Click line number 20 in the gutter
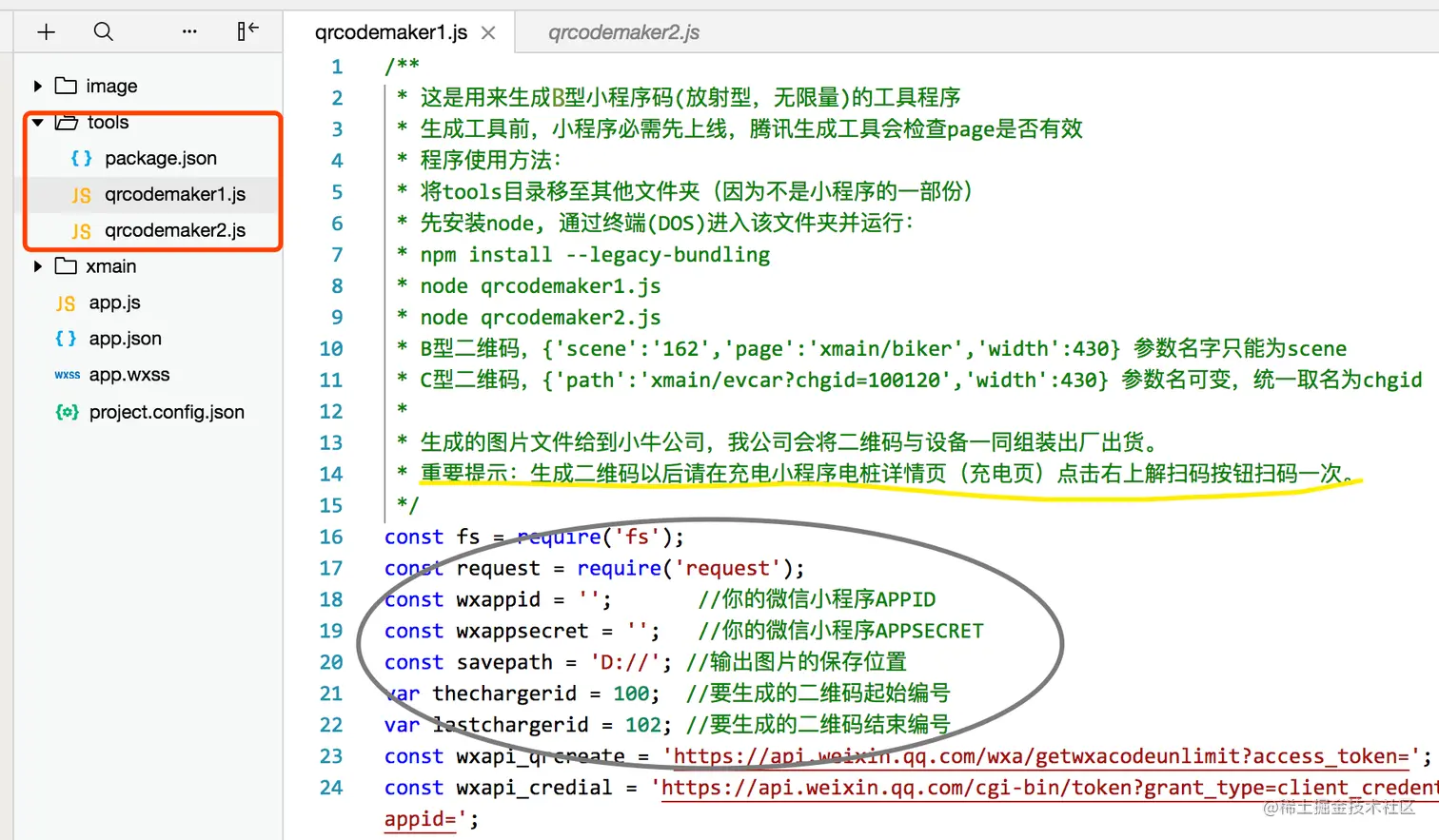Viewport: 1439px width, 840px height. tap(331, 663)
